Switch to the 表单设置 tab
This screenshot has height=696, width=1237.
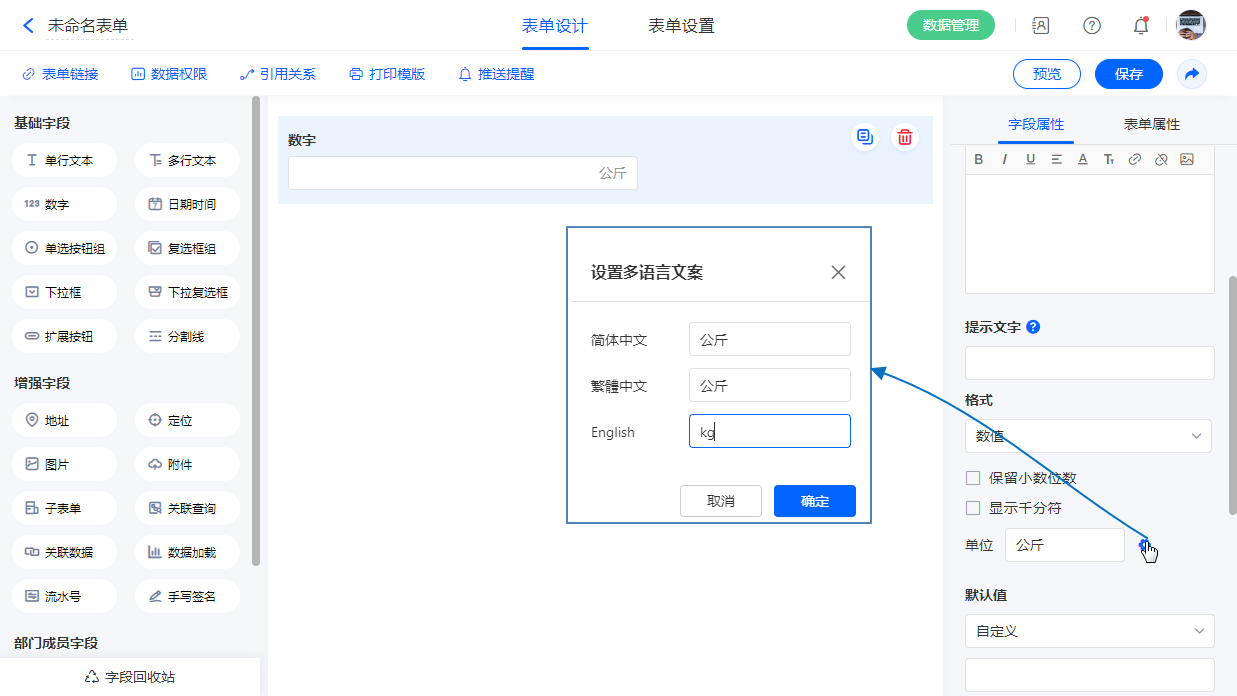(x=681, y=26)
